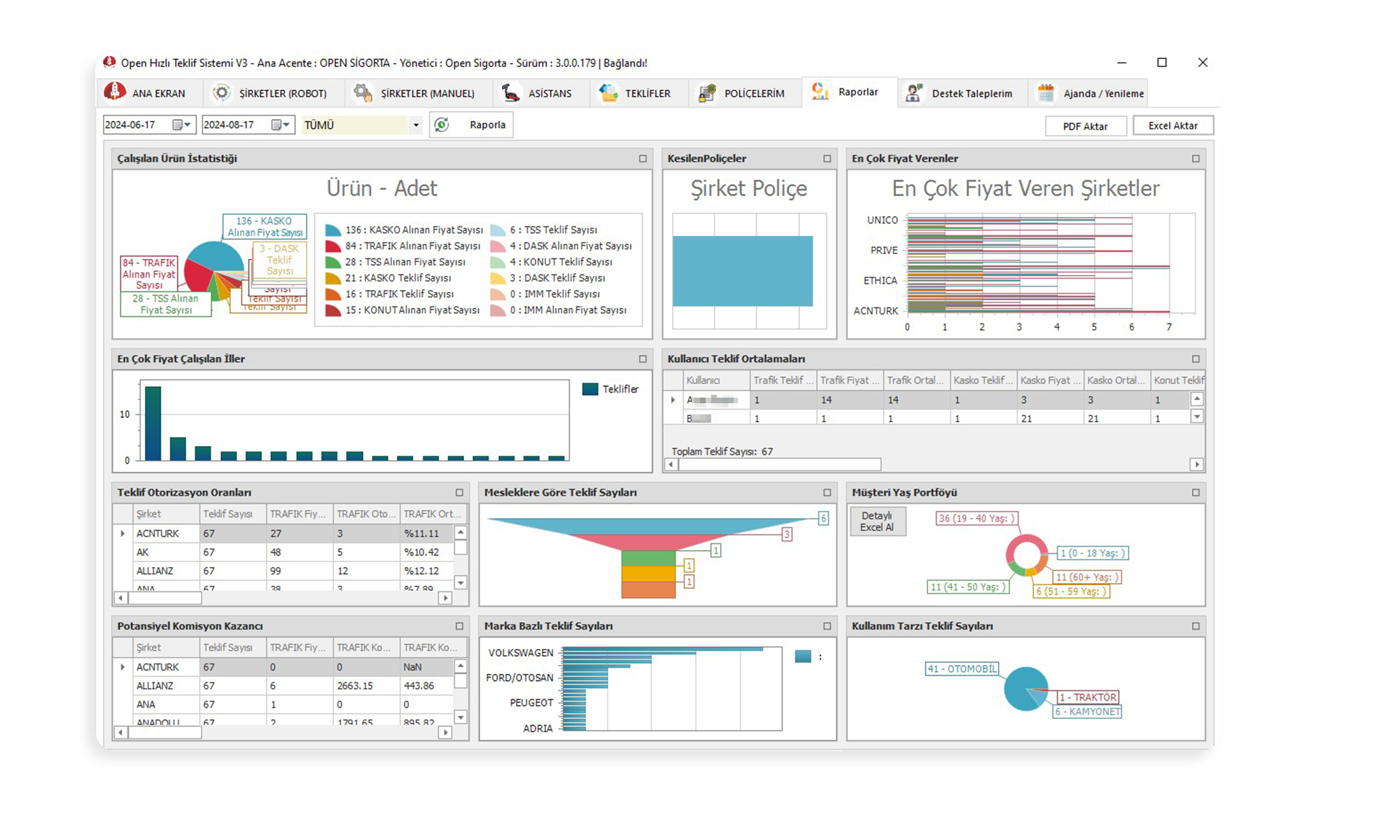Click the ŞİRKETLER (ROBOT) gear icon
Image resolution: width=1400 pixels, height=840 pixels.
(x=221, y=93)
